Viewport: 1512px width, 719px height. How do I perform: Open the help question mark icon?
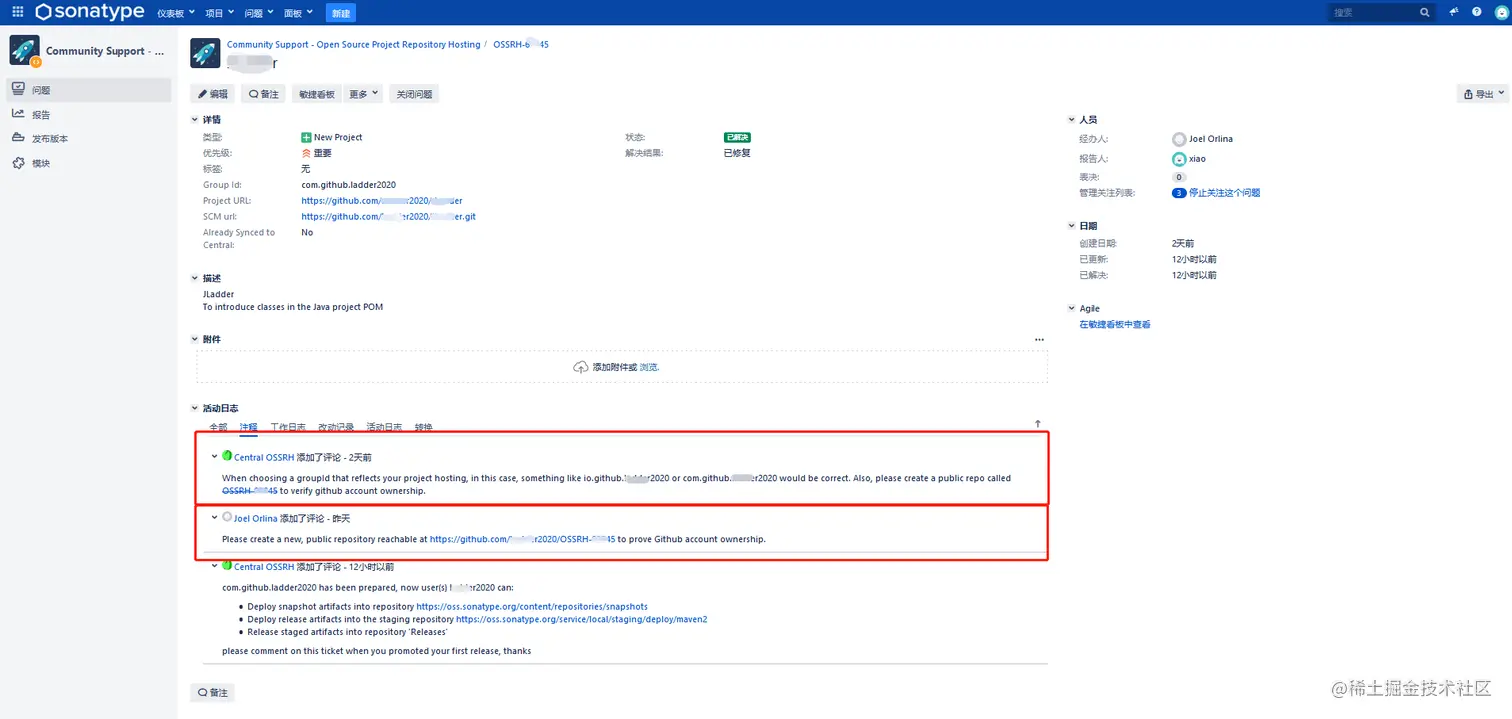coord(1477,12)
